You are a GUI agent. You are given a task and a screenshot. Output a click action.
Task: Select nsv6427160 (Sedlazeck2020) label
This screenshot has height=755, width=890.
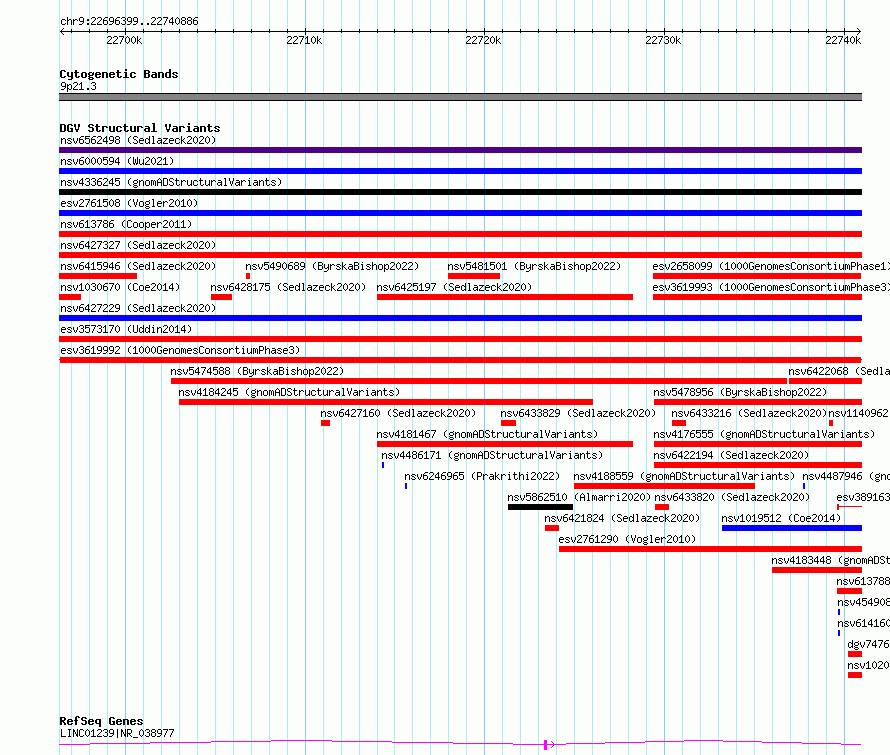point(398,413)
